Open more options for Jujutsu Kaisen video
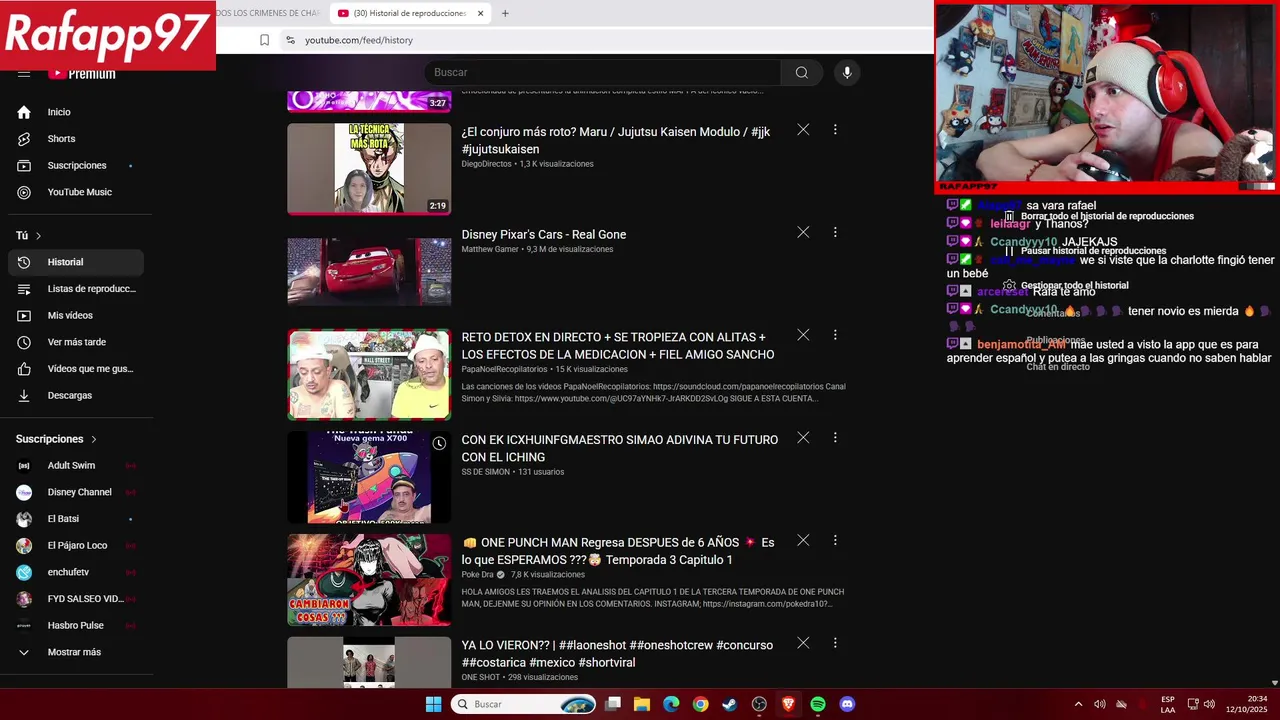 pos(835,129)
